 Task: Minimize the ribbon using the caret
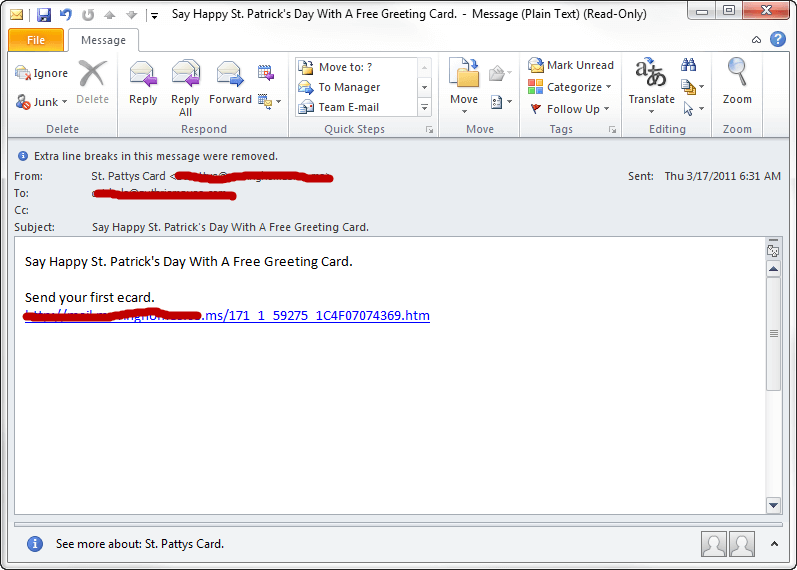756,40
